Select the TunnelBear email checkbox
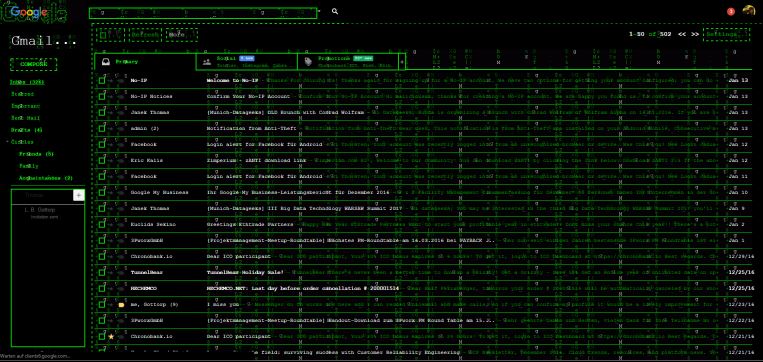This screenshot has width=763, height=362. [x=102, y=272]
